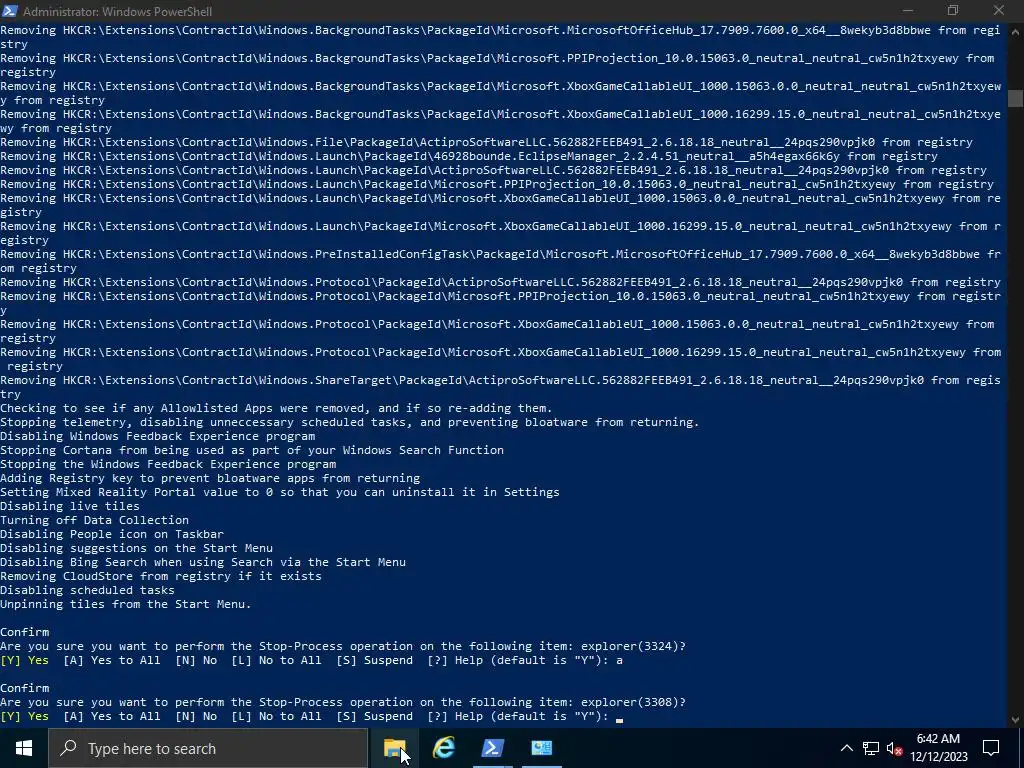Click the '[A] Yes to All' option for explorer(3324)
The image size is (1024, 768).
coord(112,660)
